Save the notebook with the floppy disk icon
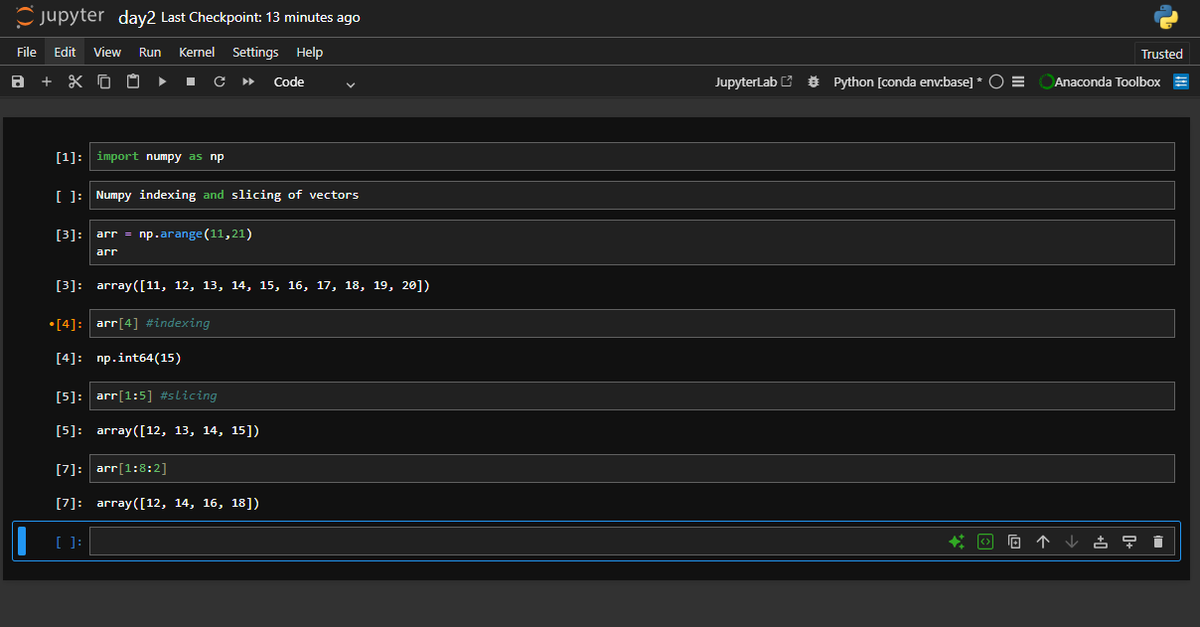Screen dimensions: 1200x627 click(17, 82)
